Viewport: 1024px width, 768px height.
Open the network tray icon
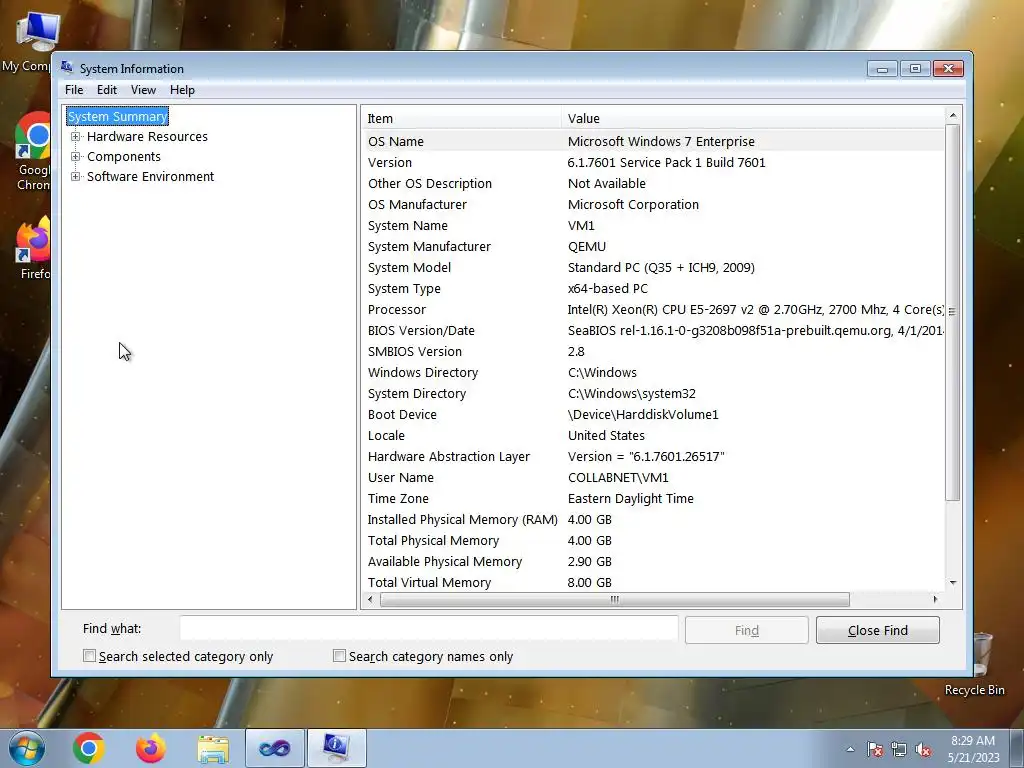(899, 749)
